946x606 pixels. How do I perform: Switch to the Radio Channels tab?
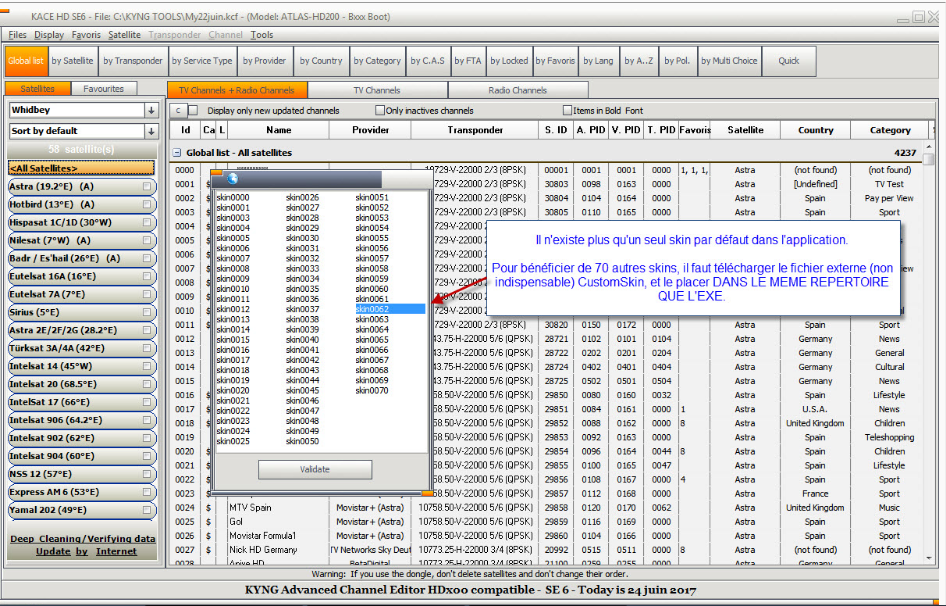(x=518, y=90)
